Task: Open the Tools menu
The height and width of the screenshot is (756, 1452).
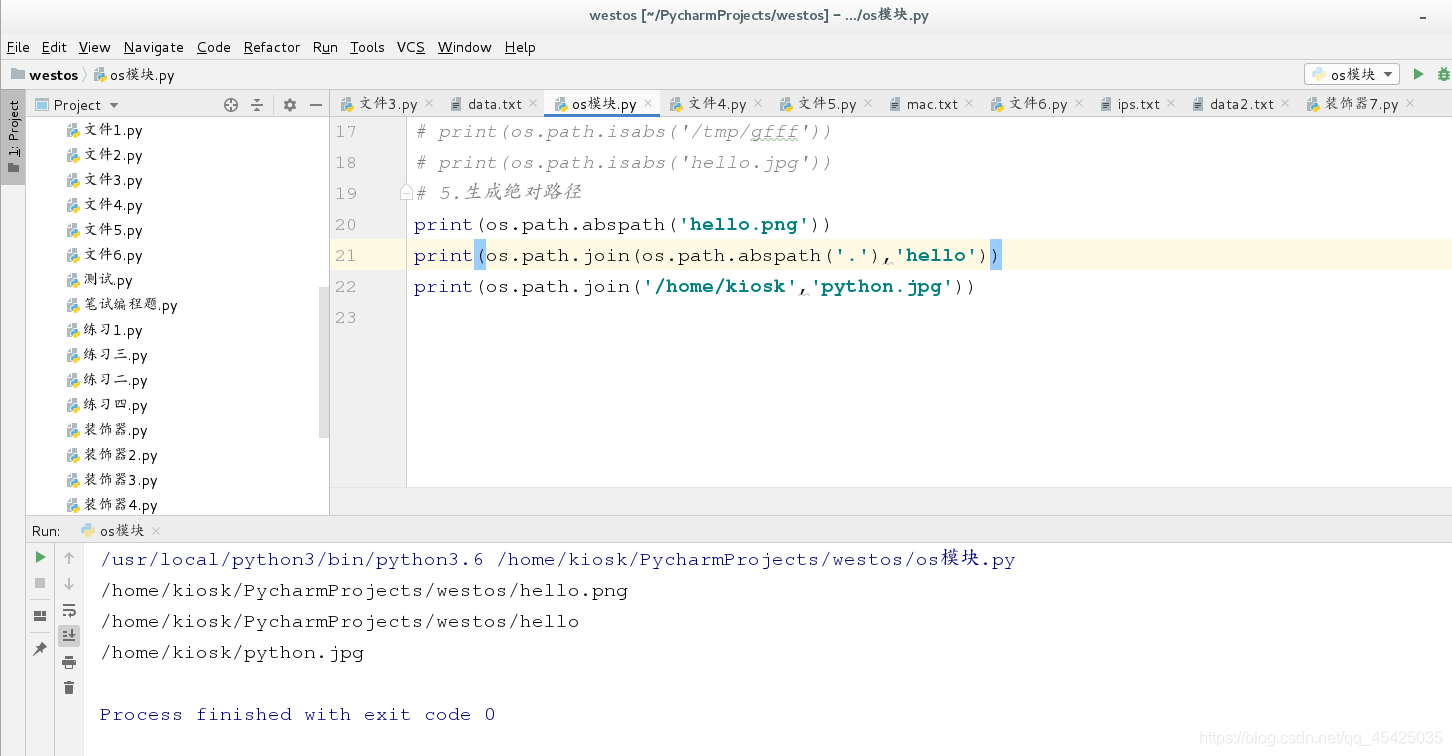Action: click(x=367, y=47)
